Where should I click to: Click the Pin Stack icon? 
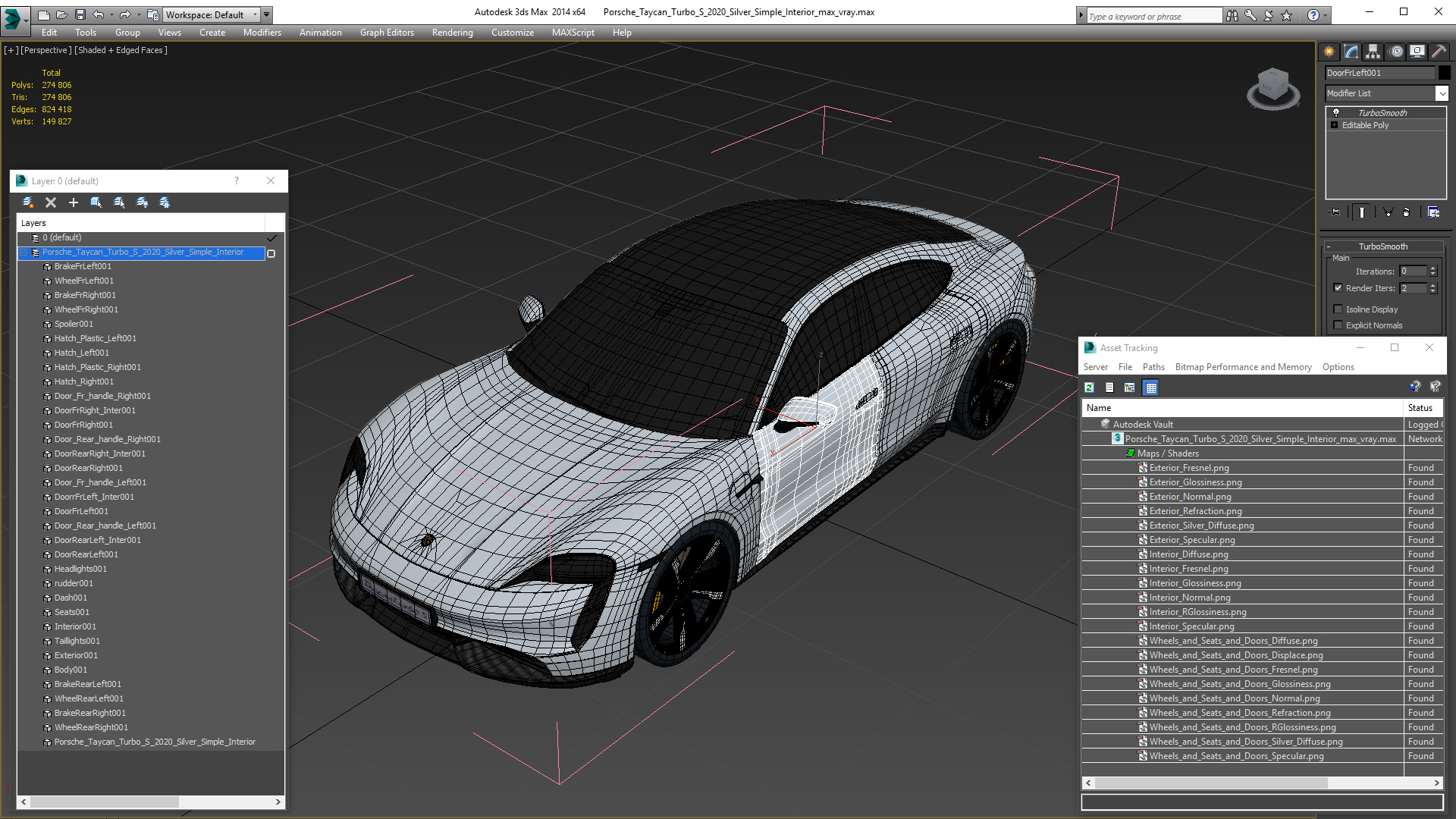(1335, 212)
